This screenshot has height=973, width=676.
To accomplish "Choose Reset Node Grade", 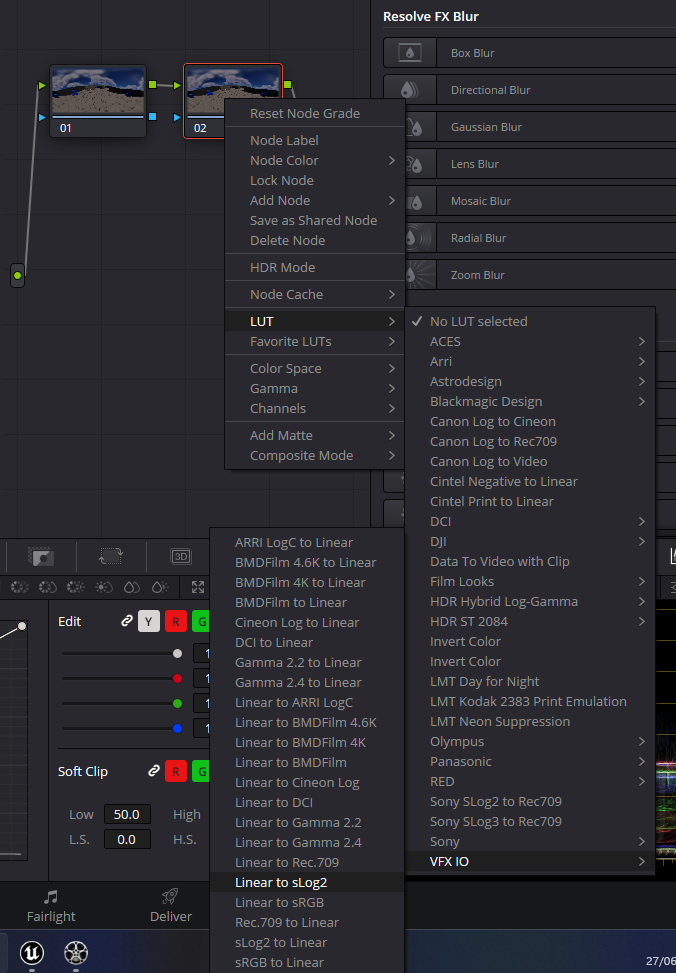I will (x=315, y=114).
